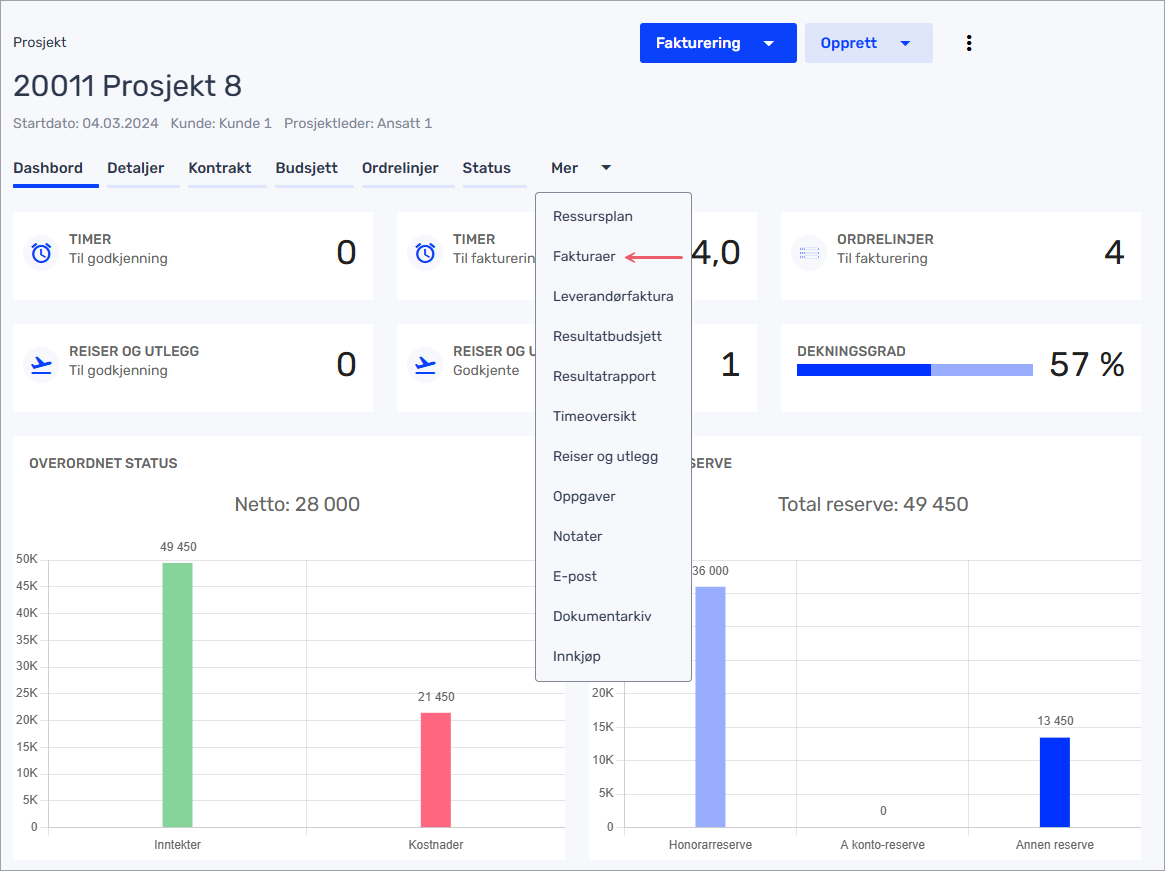This screenshot has width=1165, height=871.
Task: Click the dark blue Annen reserve bar
Action: 1054,782
